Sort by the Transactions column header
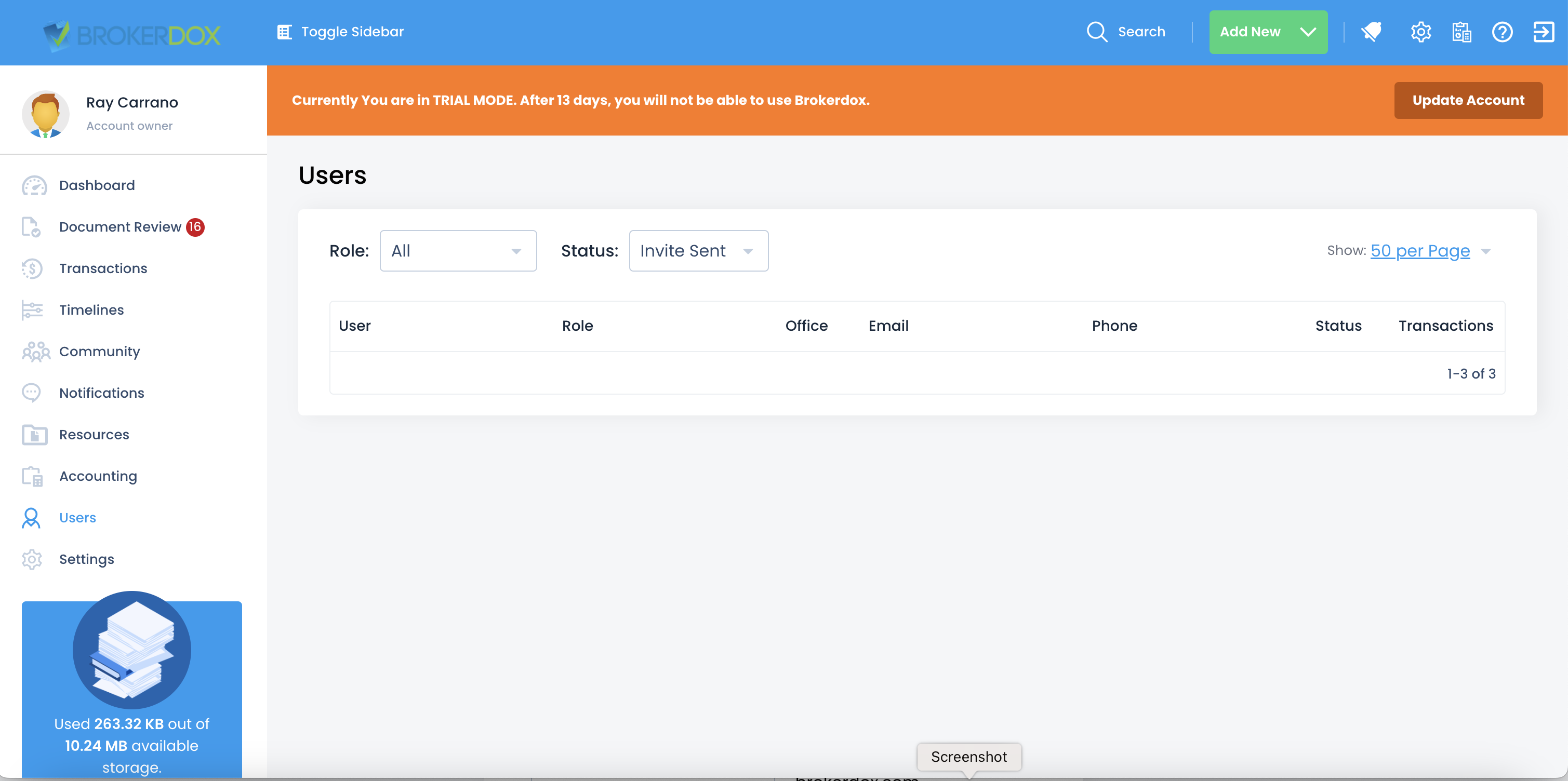The width and height of the screenshot is (1568, 781). tap(1446, 326)
